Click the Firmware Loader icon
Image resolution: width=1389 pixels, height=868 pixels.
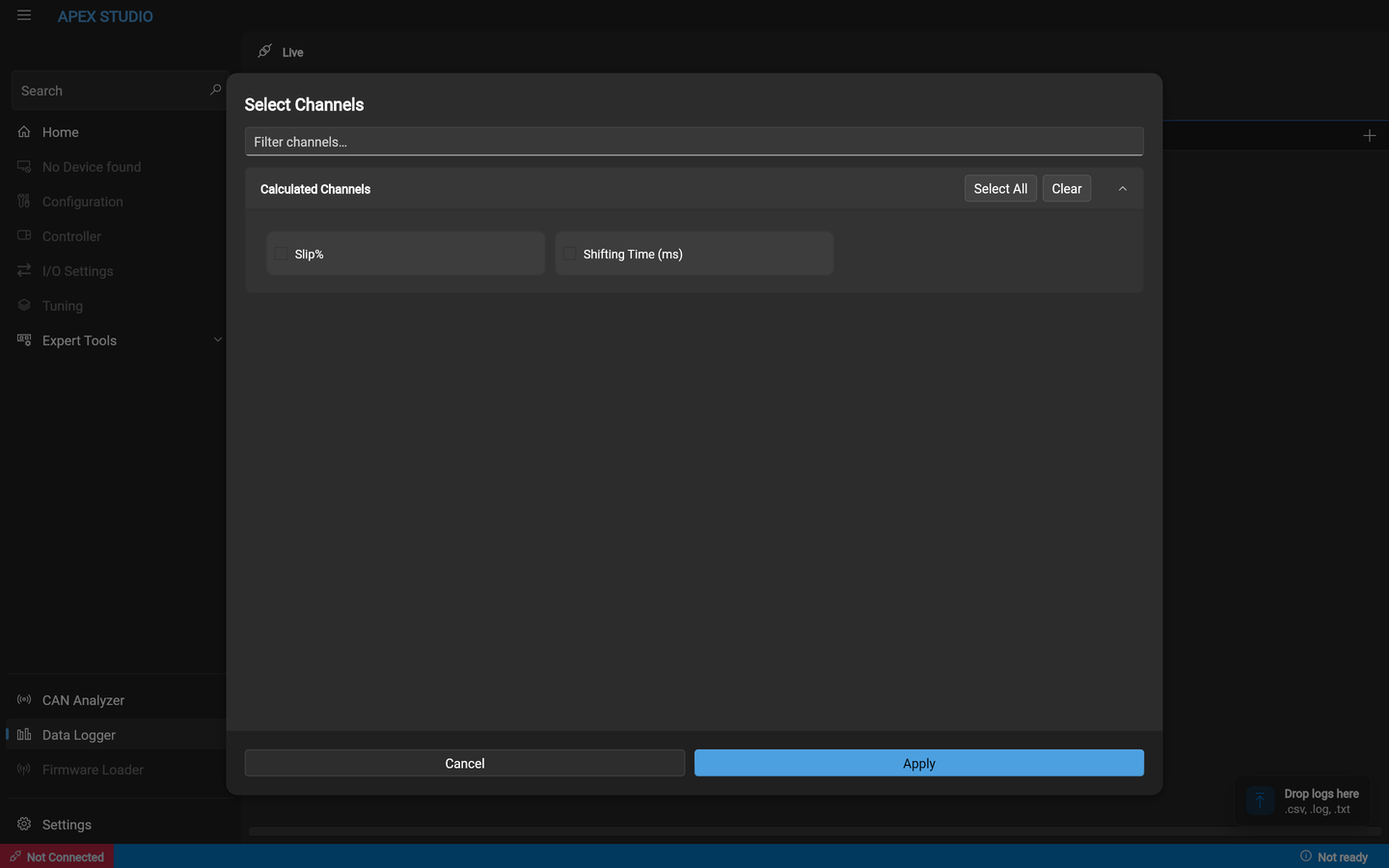tap(24, 769)
